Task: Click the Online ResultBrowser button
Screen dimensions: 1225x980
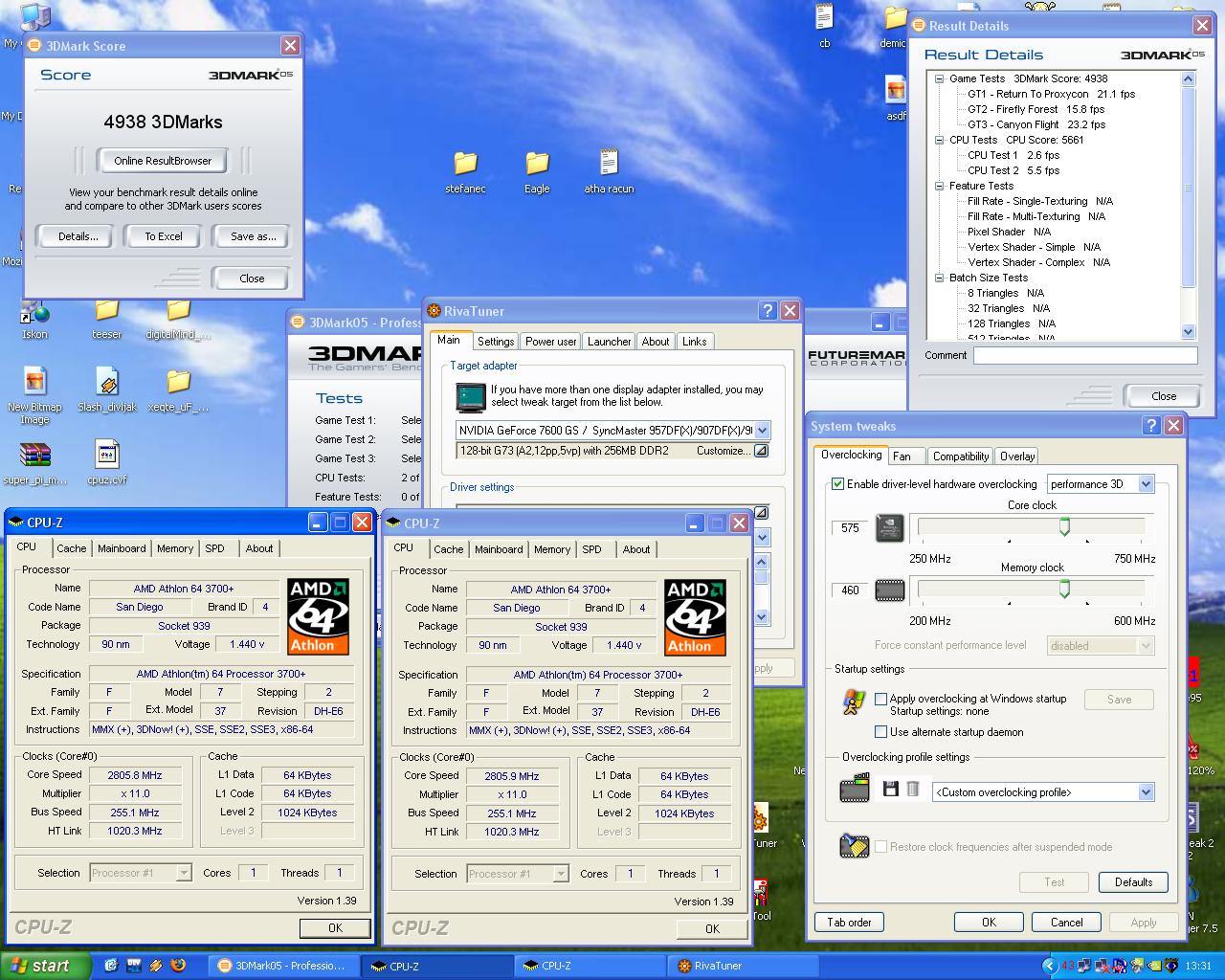Action: click(163, 161)
